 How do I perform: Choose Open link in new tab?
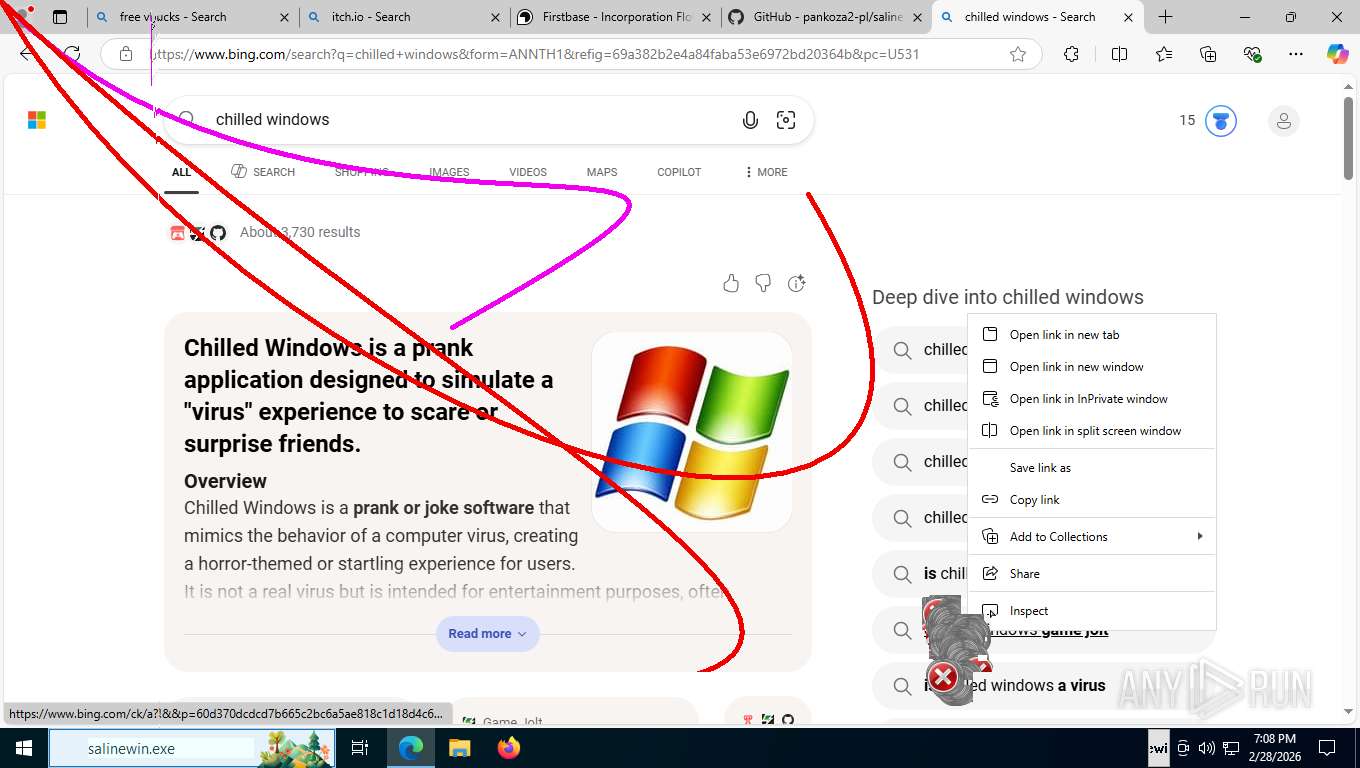tap(1092, 335)
